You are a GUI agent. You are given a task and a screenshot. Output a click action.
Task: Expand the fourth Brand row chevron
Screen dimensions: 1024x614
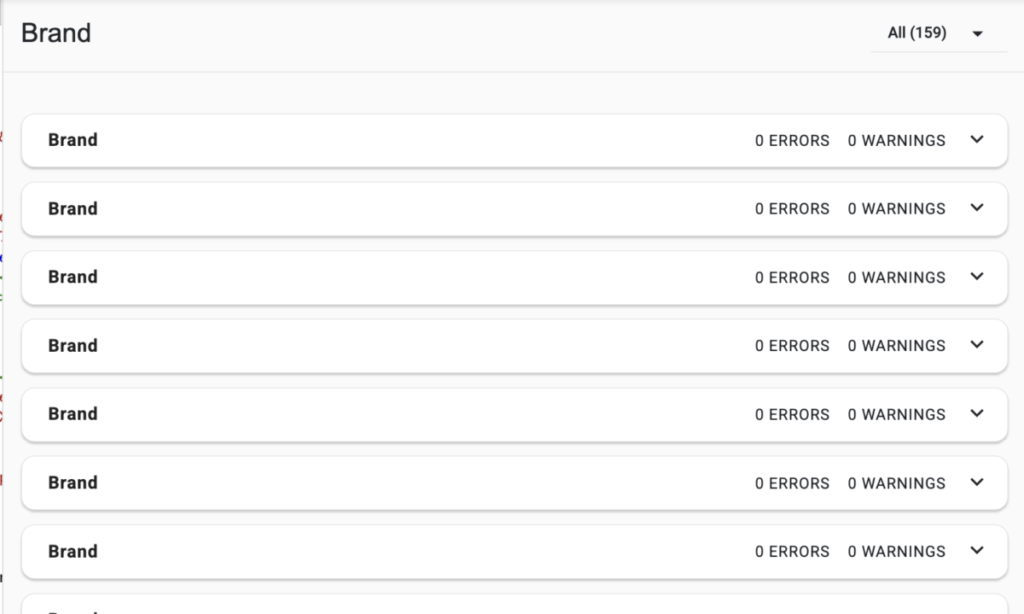[x=977, y=345]
